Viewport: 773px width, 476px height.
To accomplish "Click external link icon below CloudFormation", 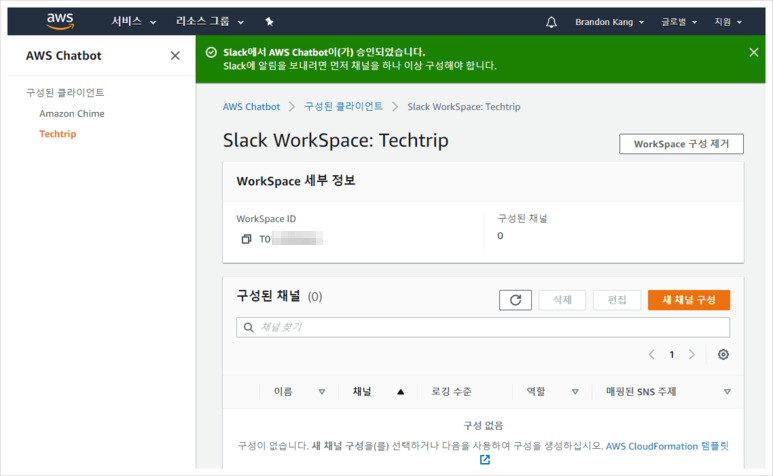I will [485, 460].
